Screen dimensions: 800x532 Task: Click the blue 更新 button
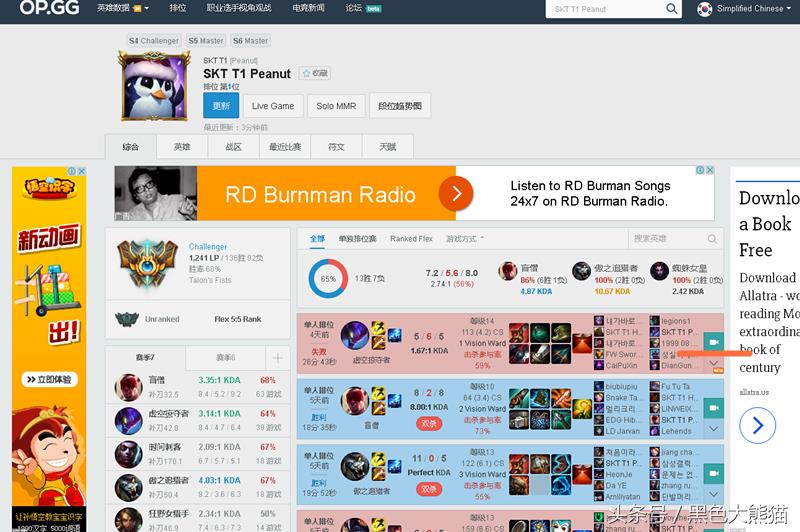point(221,106)
